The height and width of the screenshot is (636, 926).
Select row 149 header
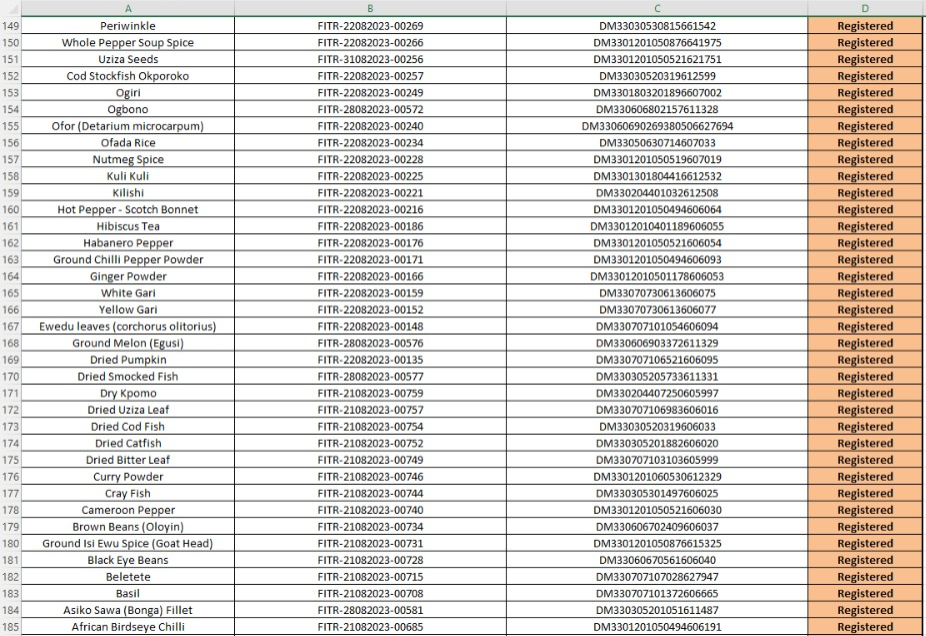(11, 26)
